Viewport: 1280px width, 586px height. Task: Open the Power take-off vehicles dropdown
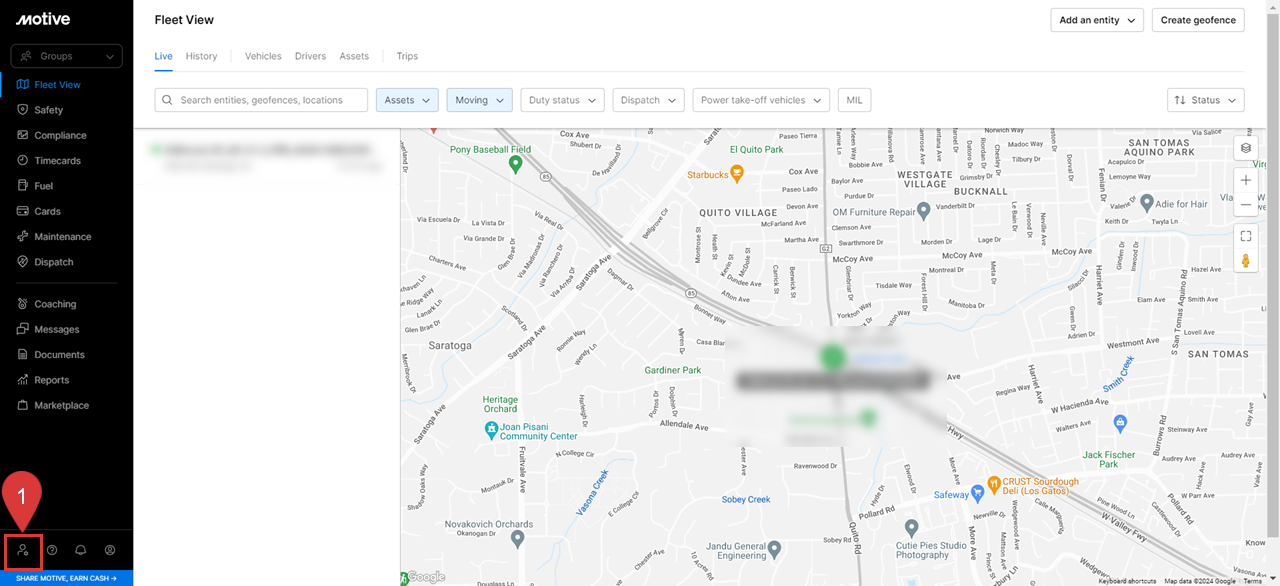[760, 99]
